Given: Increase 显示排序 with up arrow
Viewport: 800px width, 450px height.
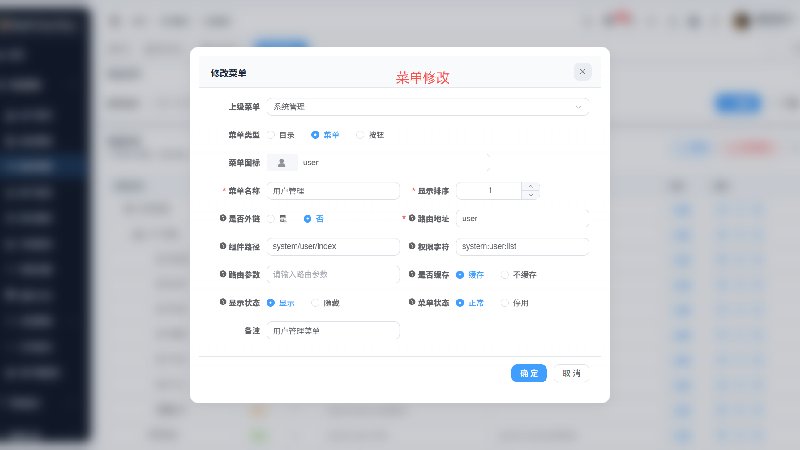Looking at the screenshot, I should click(x=531, y=186).
